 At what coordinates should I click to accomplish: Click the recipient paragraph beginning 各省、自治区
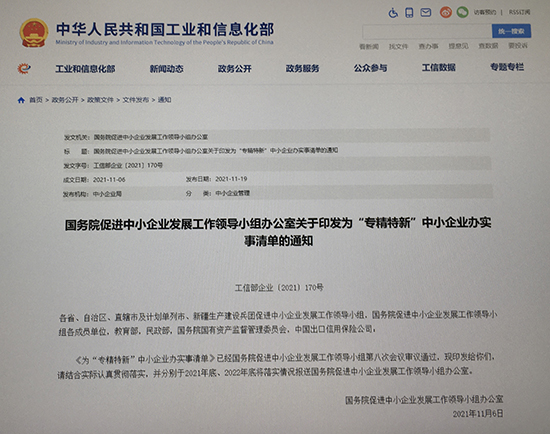(278, 323)
